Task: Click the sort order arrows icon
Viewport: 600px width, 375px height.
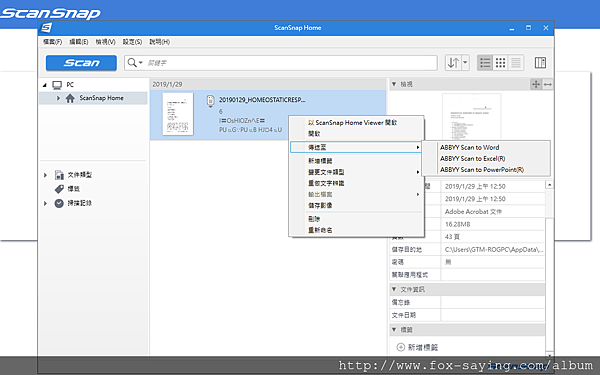Action: pyautogui.click(x=453, y=63)
